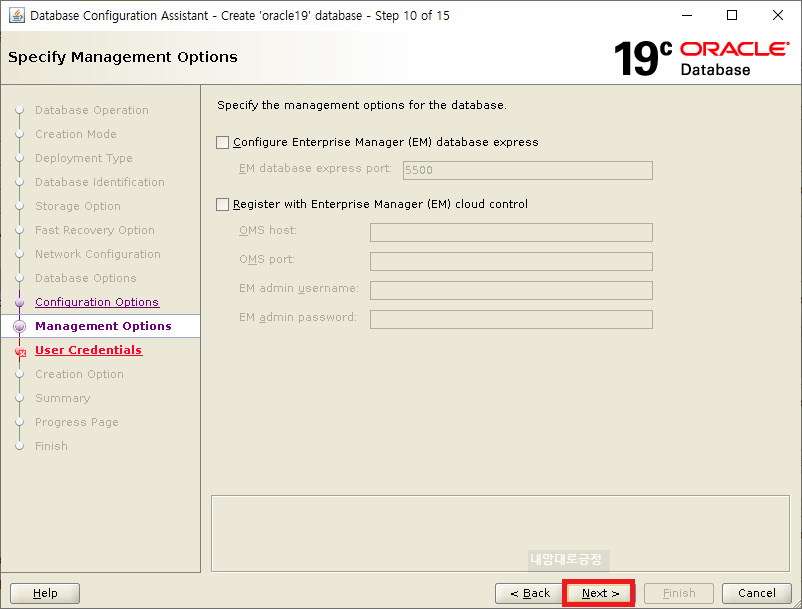Click the OMS host input field
The image size is (802, 609).
511,232
